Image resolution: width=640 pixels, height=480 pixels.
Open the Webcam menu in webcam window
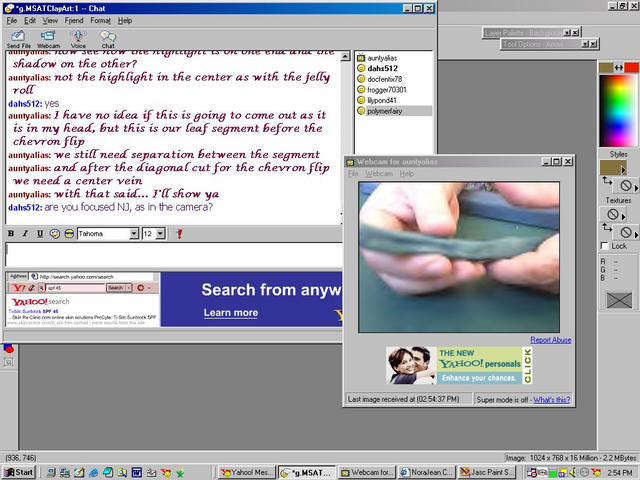tap(378, 173)
